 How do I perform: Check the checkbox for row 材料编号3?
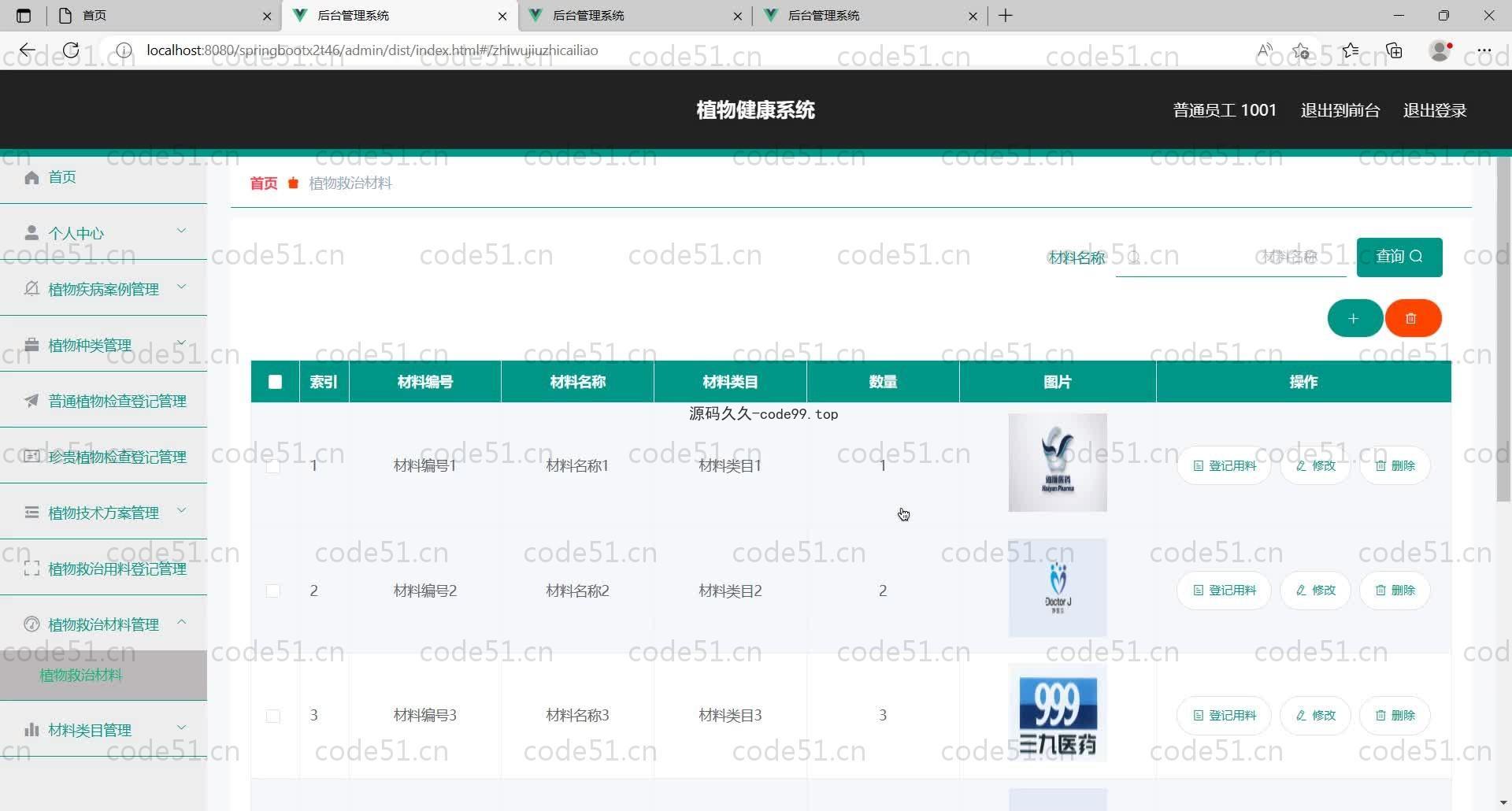273,716
